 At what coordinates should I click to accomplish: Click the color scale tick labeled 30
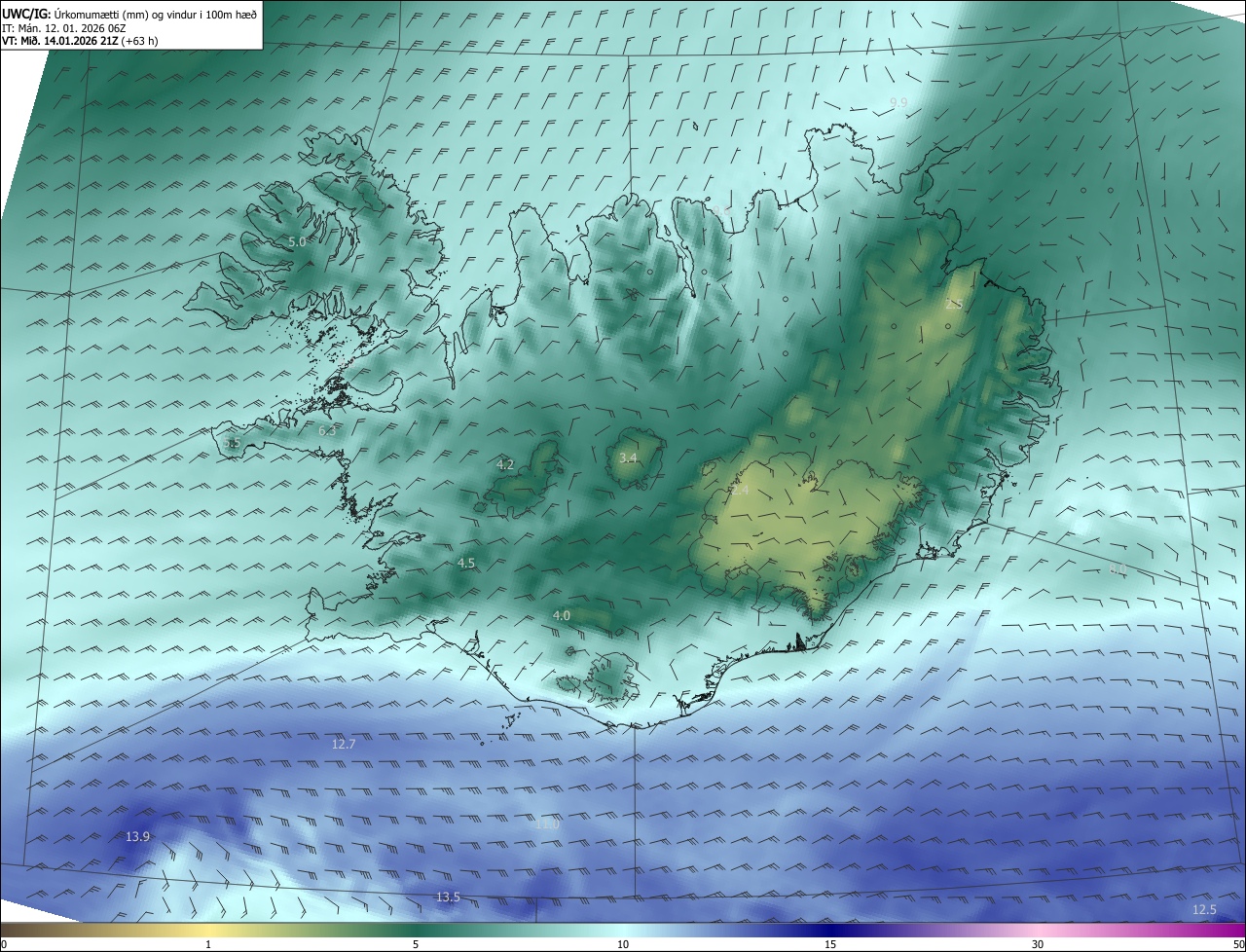click(1038, 944)
